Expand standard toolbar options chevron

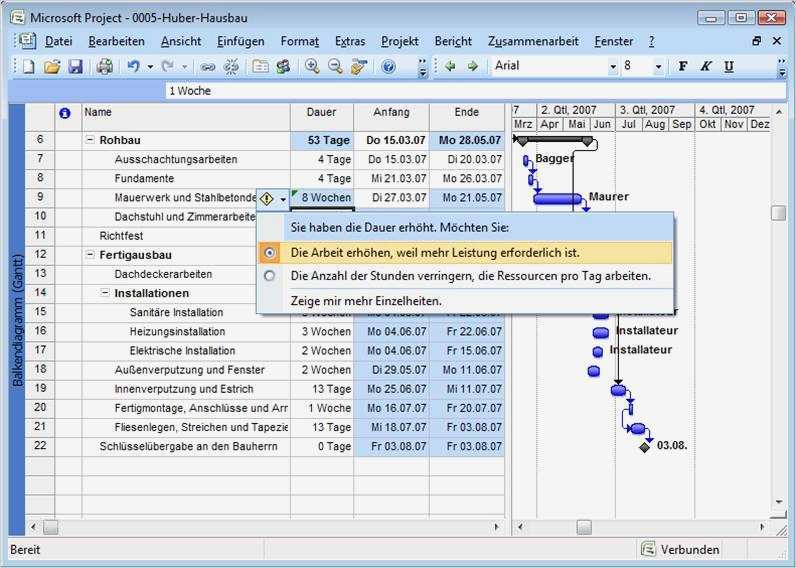click(x=422, y=68)
